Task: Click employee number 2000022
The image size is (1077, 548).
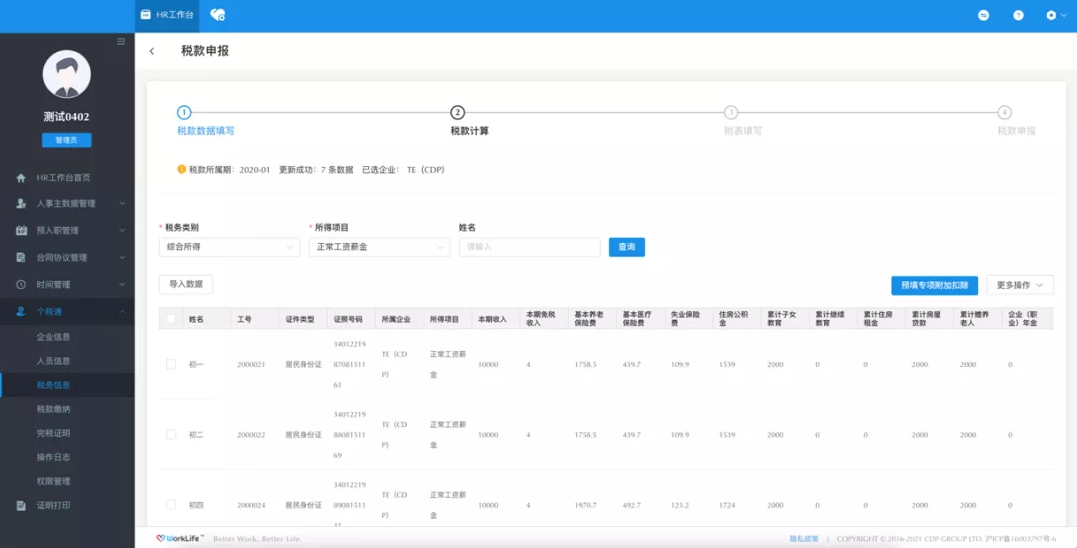Action: pyautogui.click(x=251, y=435)
